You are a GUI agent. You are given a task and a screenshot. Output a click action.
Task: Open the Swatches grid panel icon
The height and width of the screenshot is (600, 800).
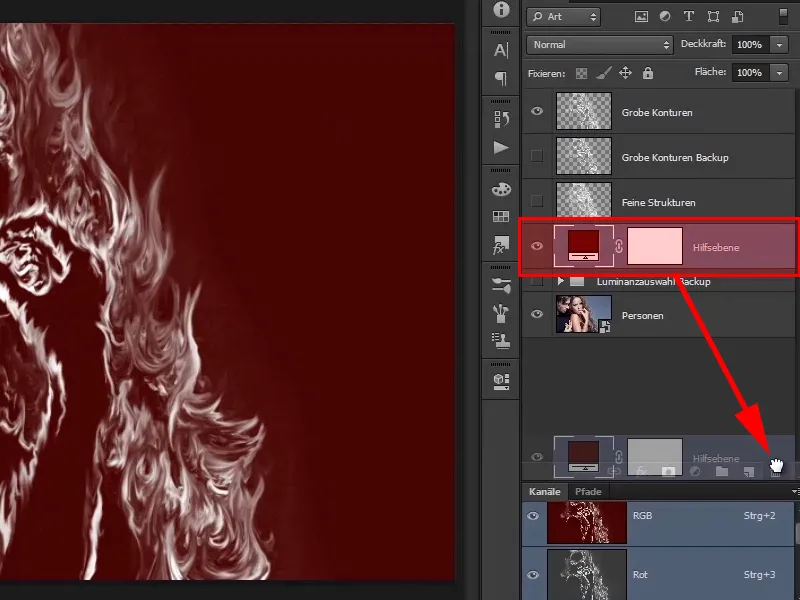pyautogui.click(x=501, y=217)
